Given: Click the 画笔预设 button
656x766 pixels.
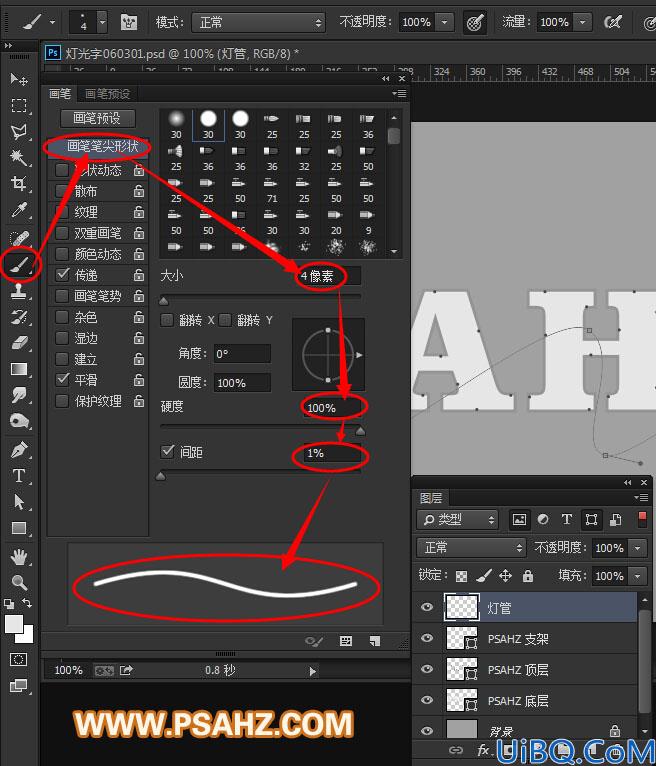Looking at the screenshot, I should click(98, 118).
